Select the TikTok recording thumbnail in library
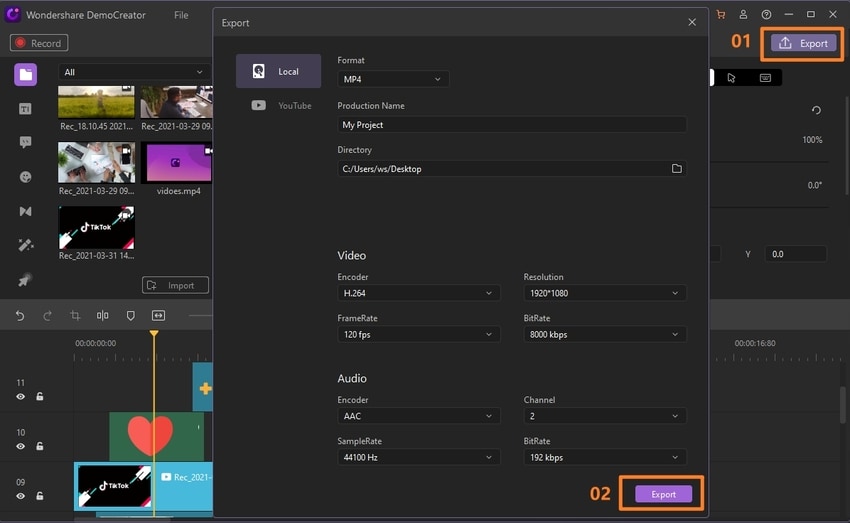The width and height of the screenshot is (850, 523). coord(96,227)
